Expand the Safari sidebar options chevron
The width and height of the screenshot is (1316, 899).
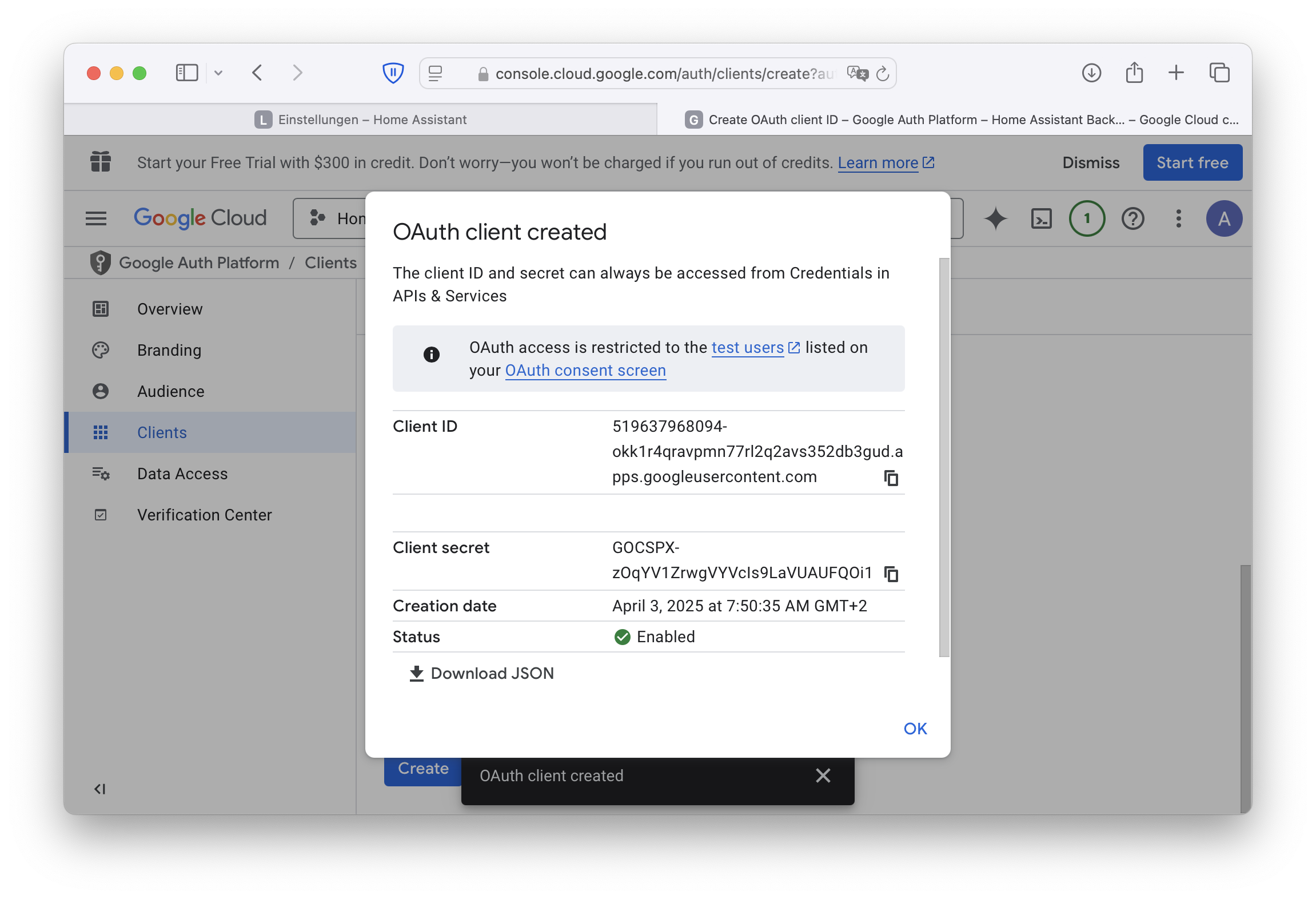click(x=218, y=73)
